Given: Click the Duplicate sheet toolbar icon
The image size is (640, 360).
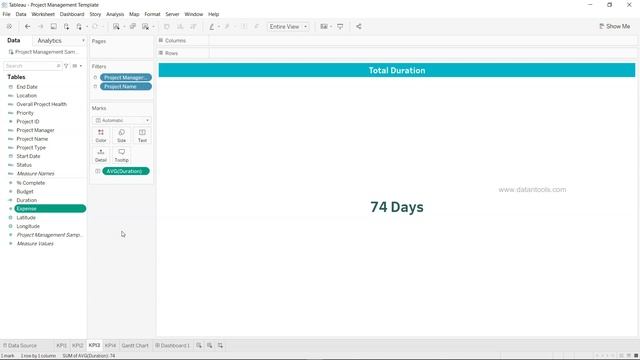Looking at the screenshot, I should (x=133, y=27).
